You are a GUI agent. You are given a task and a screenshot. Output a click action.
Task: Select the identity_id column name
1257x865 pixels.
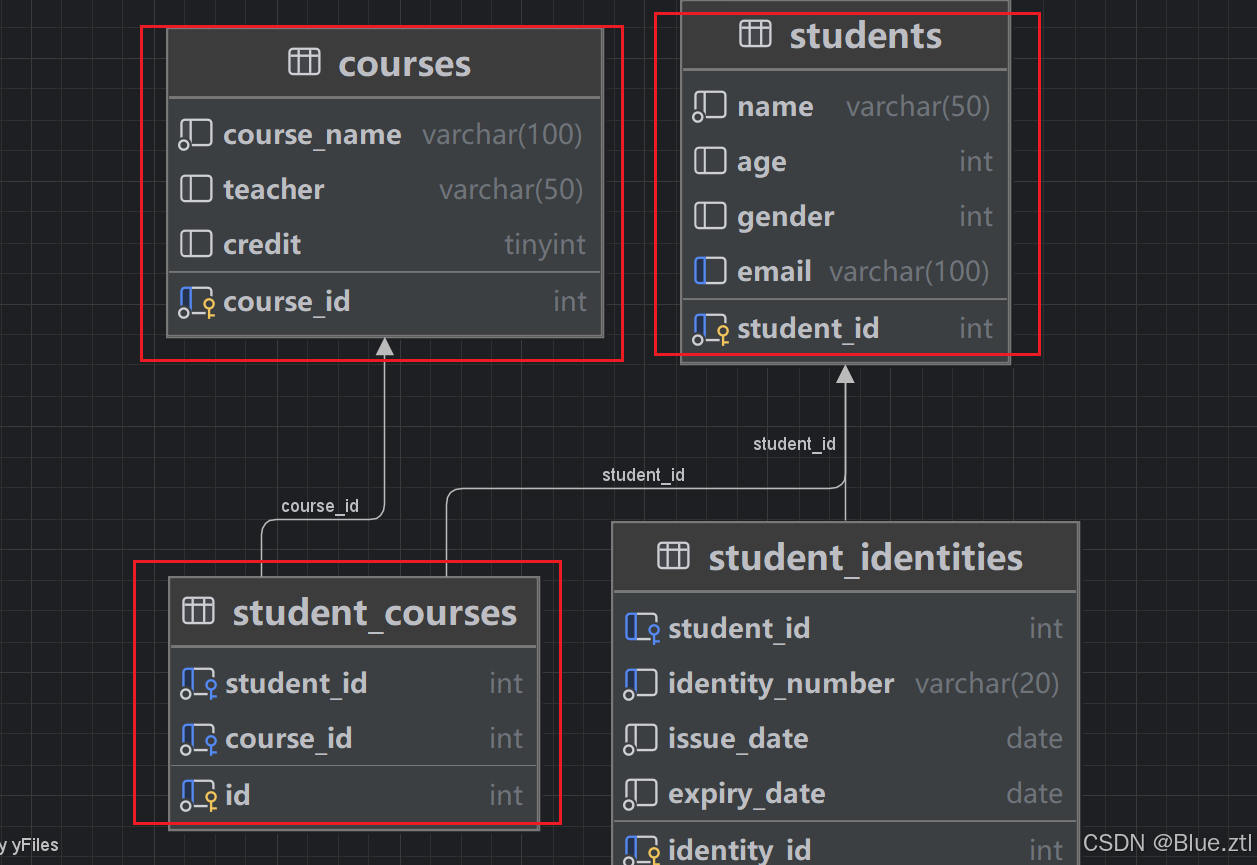(739, 850)
